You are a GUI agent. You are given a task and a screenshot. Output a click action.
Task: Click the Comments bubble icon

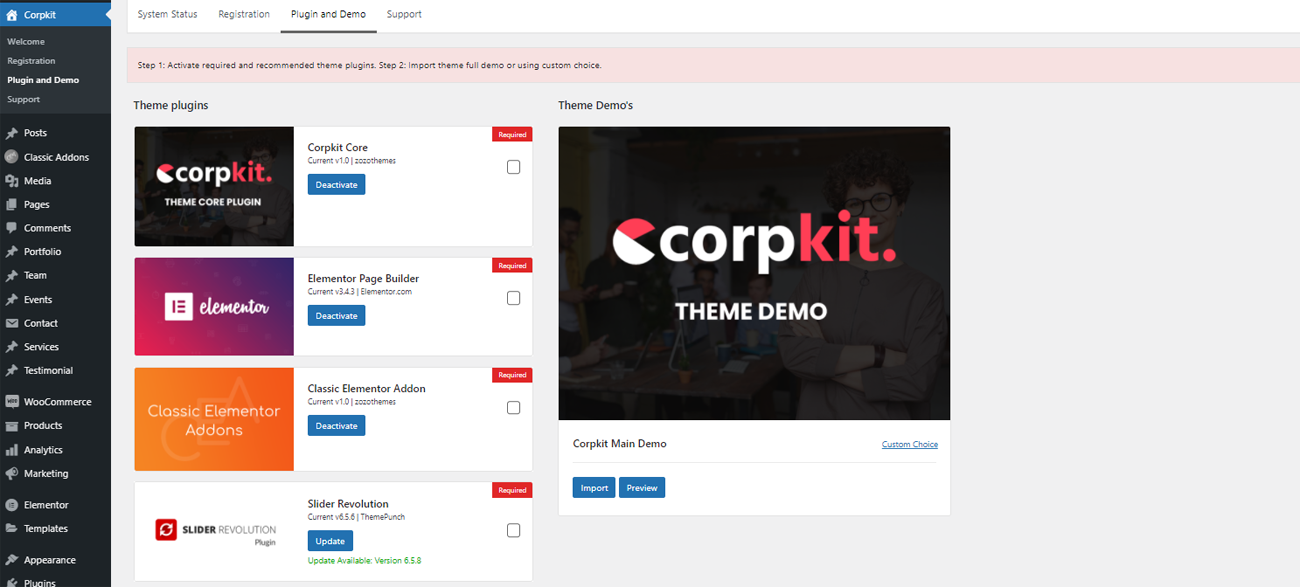click(12, 228)
